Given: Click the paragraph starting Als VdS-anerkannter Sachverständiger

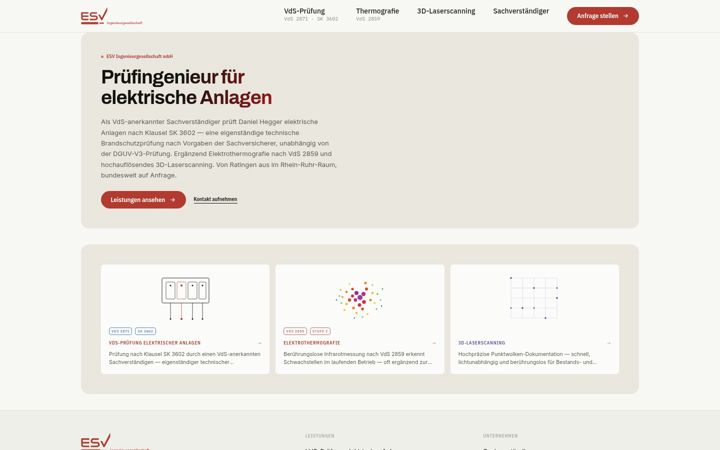Looking at the screenshot, I should tap(219, 148).
